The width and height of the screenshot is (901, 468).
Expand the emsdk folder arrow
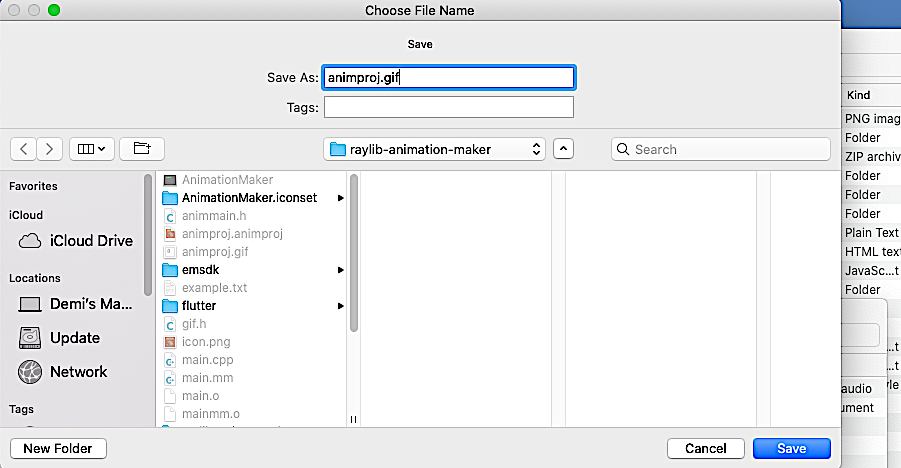341,270
